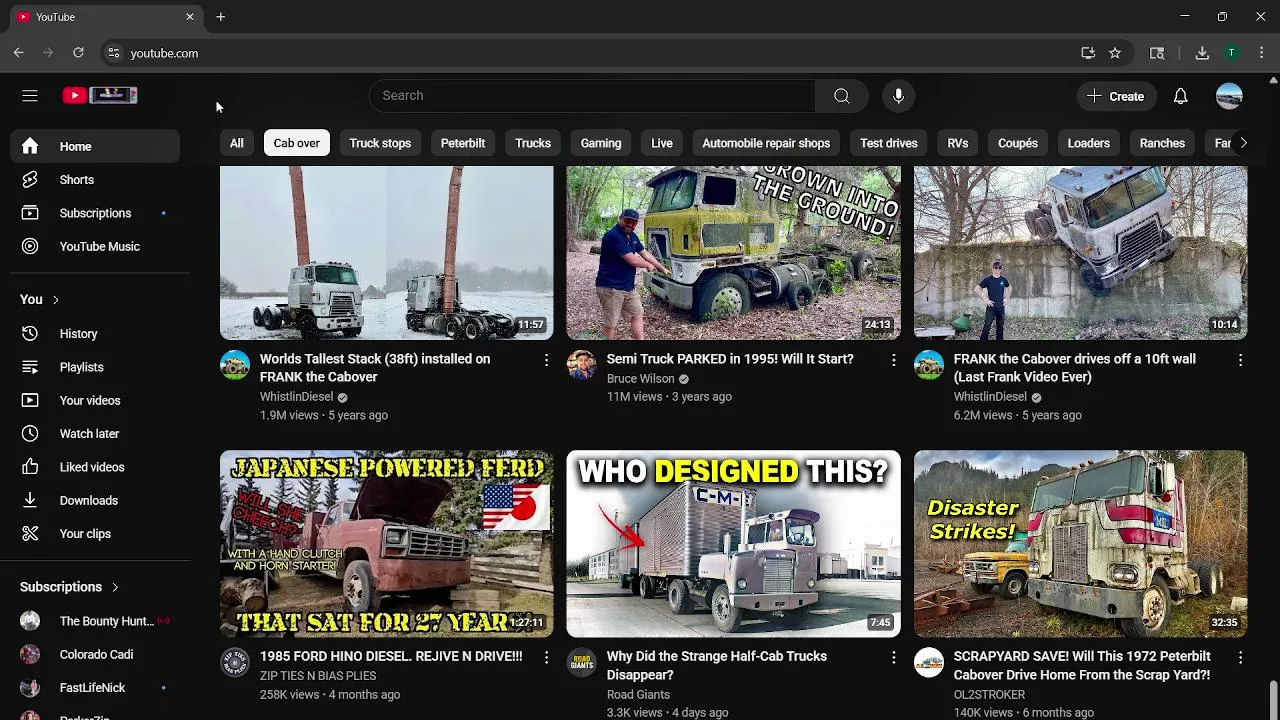This screenshot has width=1280, height=720.
Task: Open the notifications bell
Action: click(1181, 96)
